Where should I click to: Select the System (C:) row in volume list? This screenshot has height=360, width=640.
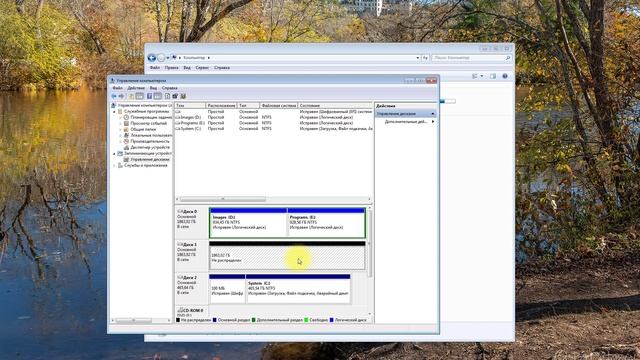273,129
